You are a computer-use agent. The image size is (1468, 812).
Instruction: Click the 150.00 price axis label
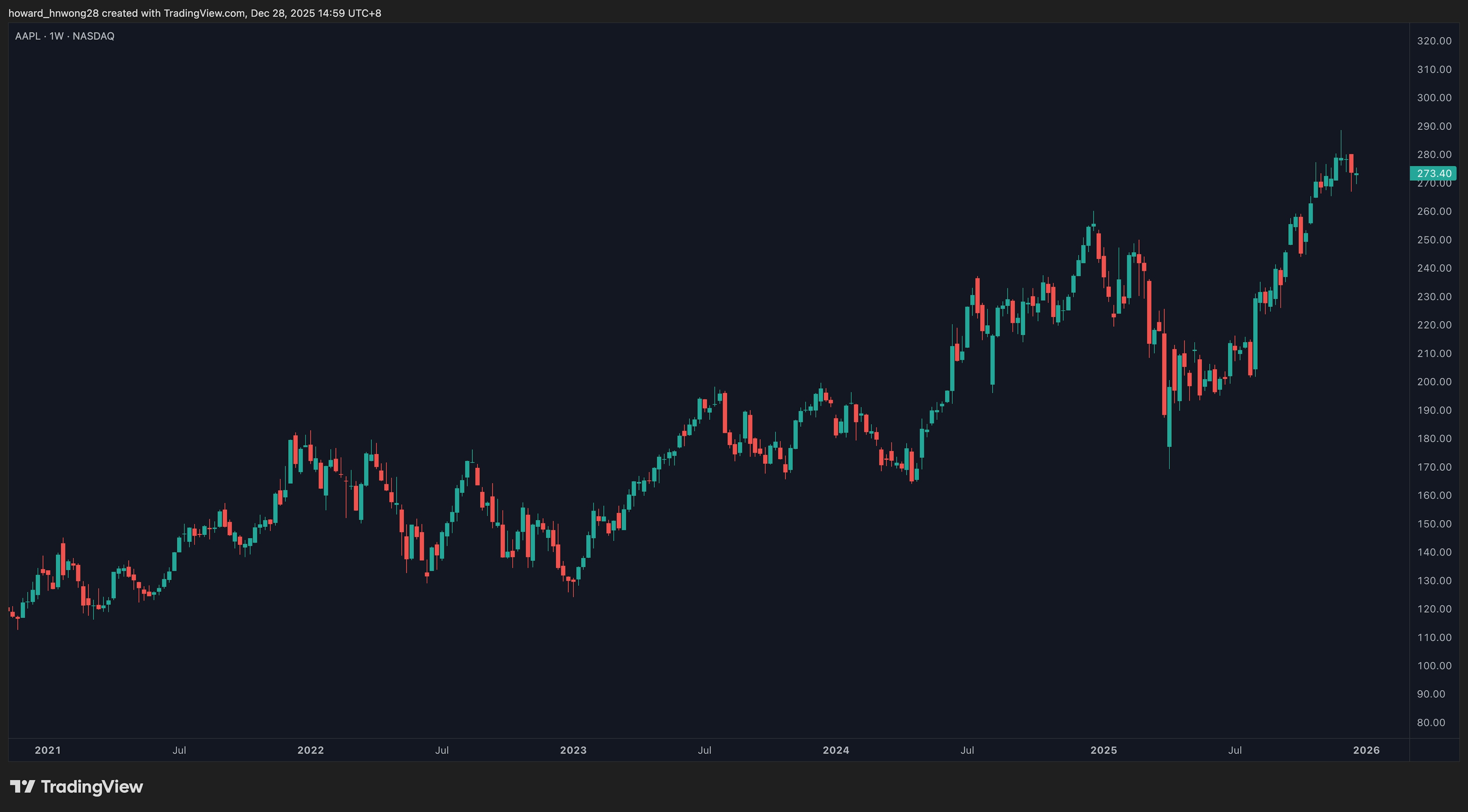[1434, 523]
